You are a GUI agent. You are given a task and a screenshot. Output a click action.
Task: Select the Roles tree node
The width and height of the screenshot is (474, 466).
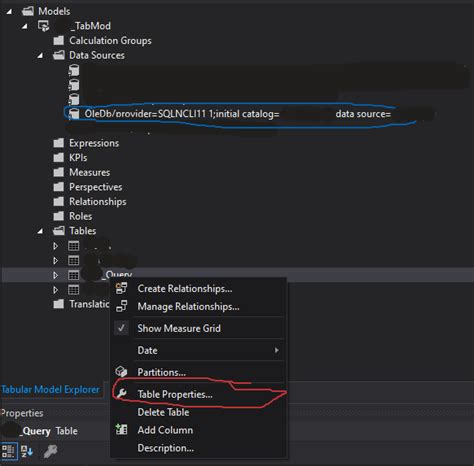pyautogui.click(x=81, y=216)
